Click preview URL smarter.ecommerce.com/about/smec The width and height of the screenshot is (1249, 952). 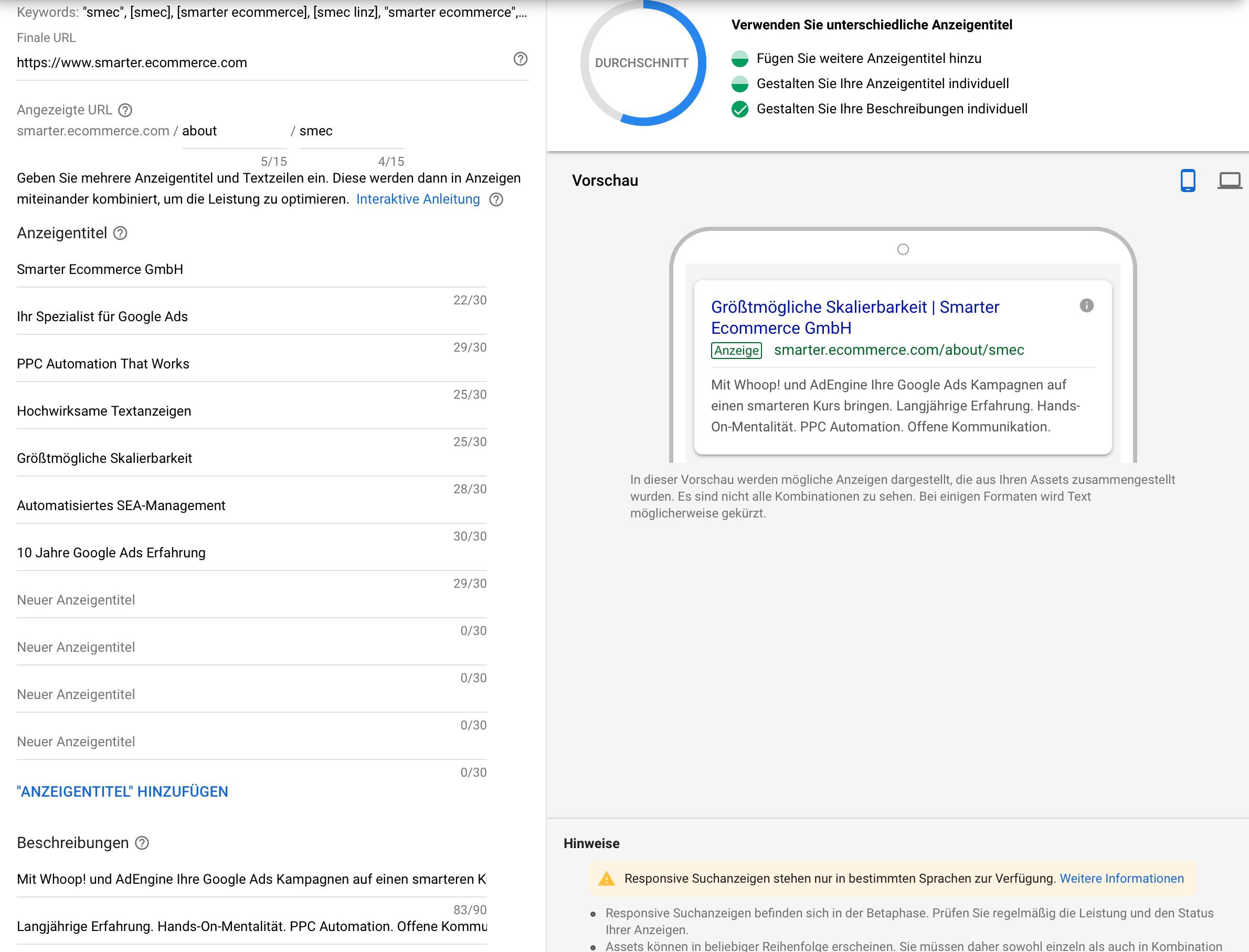point(899,350)
